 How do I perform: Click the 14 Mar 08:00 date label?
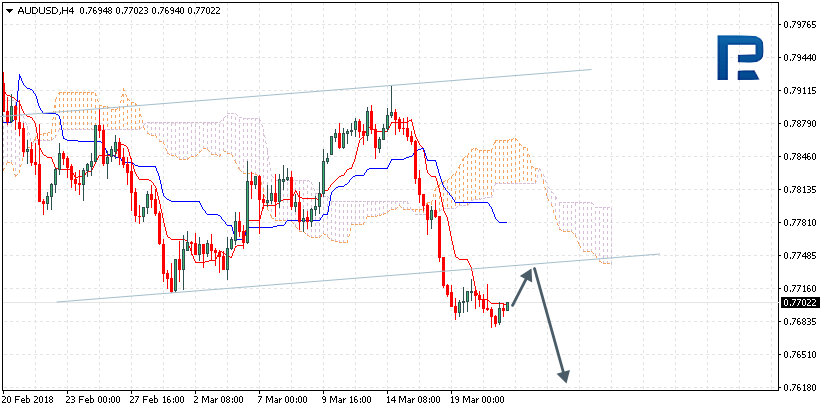[x=413, y=399]
